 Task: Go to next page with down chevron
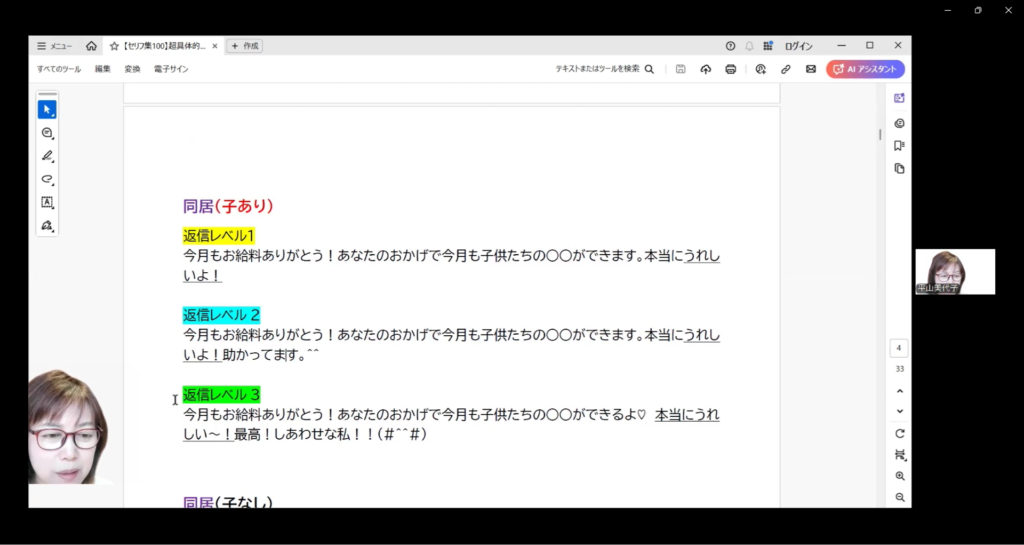point(900,411)
